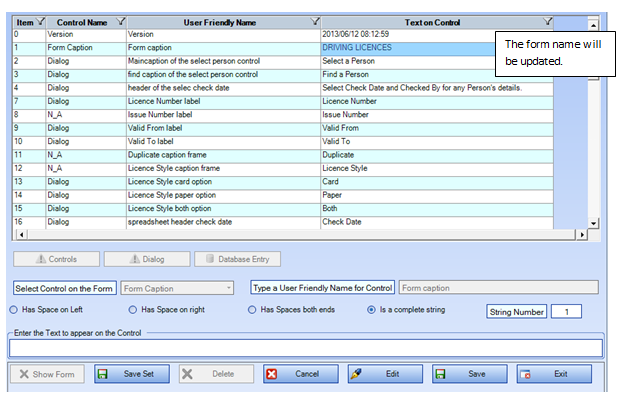Select the Licence Style caption frame cell
This screenshot has height=399, width=619.
coord(223,169)
